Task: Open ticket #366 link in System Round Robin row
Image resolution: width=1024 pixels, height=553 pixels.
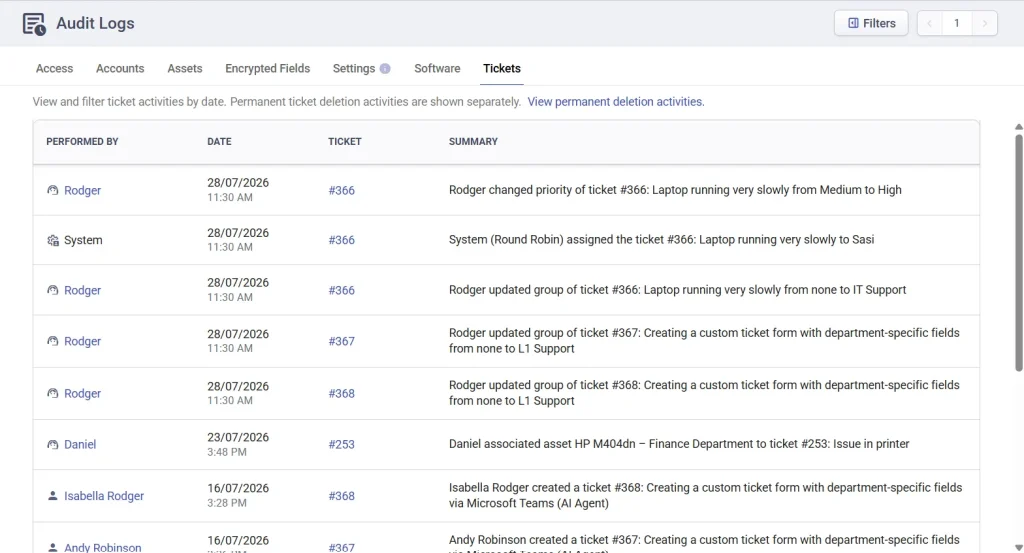Action: pos(342,240)
